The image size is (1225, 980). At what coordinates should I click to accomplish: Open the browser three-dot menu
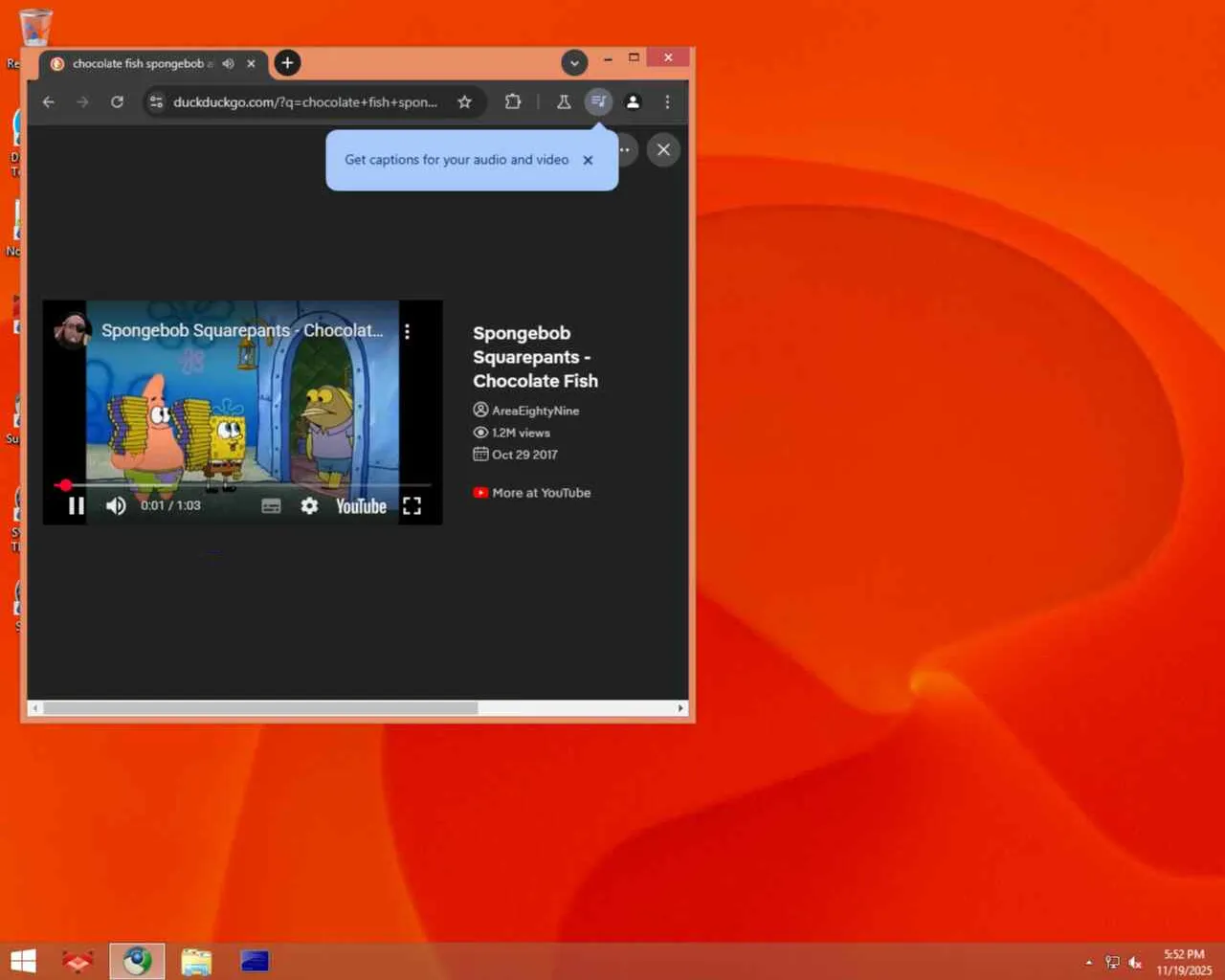click(x=667, y=101)
